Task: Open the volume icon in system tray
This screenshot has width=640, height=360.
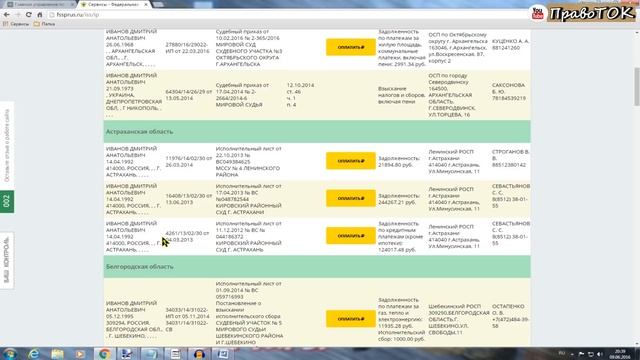Action: pos(600,354)
